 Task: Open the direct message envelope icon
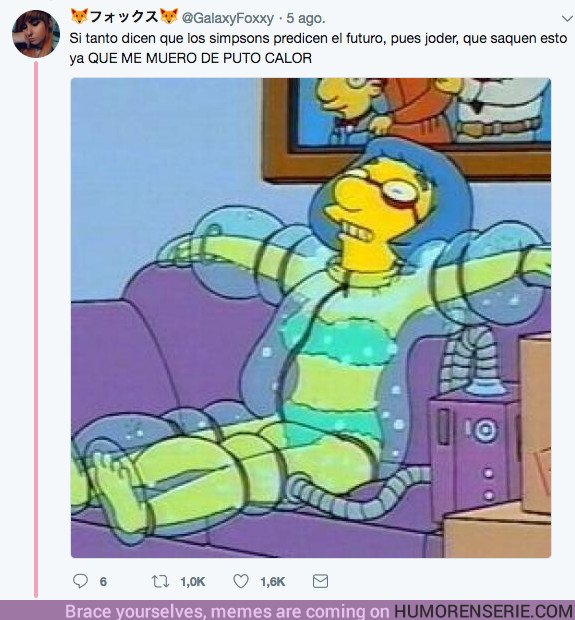pyautogui.click(x=320, y=581)
